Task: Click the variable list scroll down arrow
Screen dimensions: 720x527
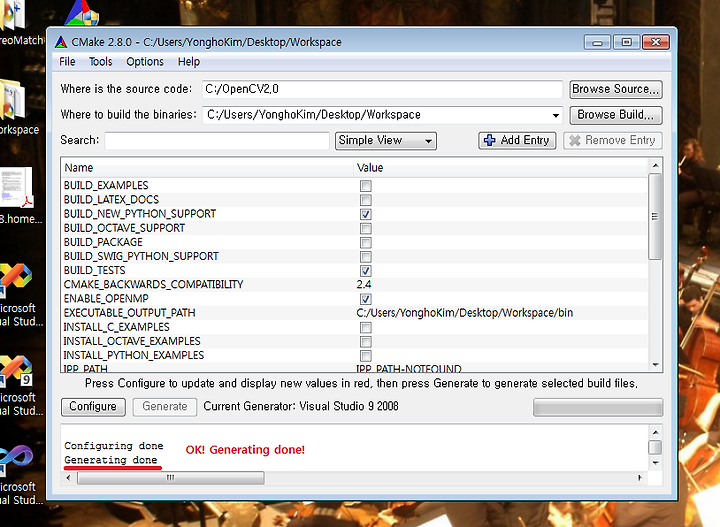Action: point(655,365)
